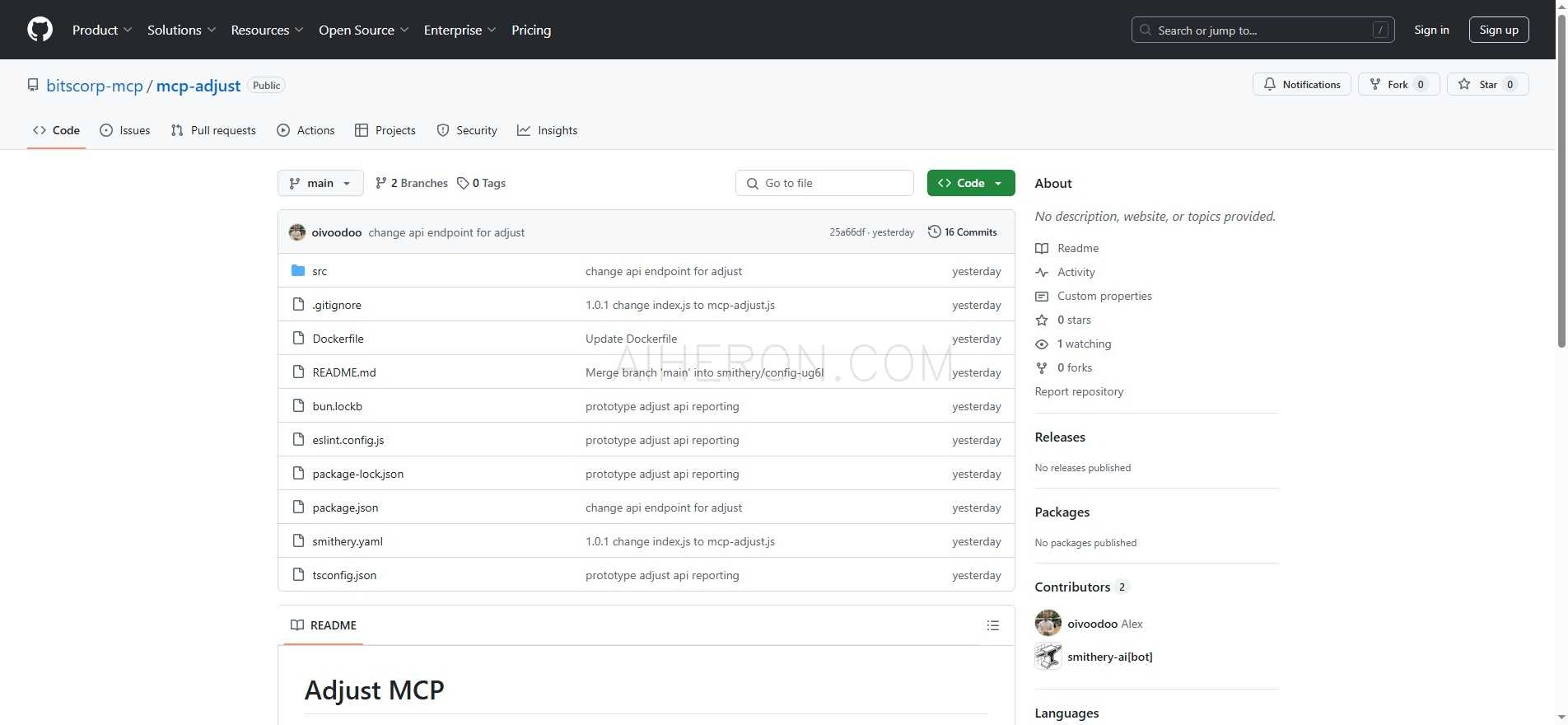Viewport: 1568px width, 725px height.
Task: Click the branch icon next to 2 Branches
Action: (380, 183)
